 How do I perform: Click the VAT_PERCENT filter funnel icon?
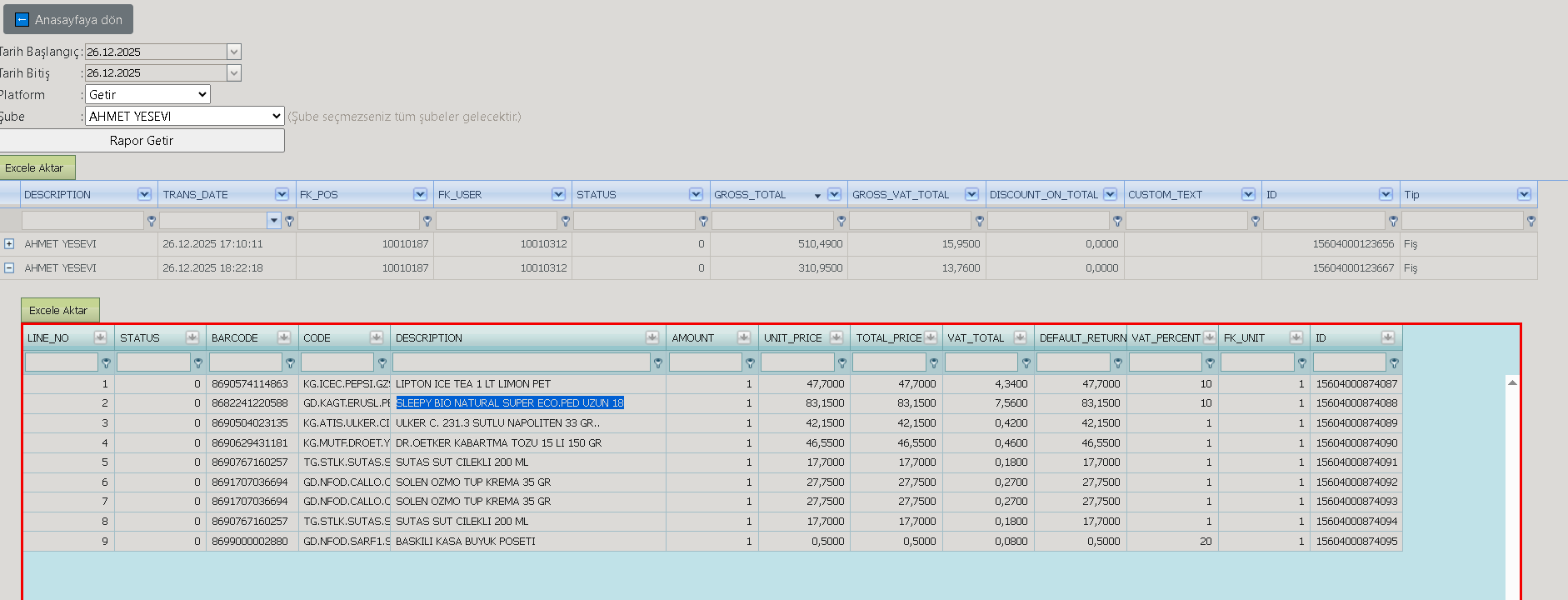[x=1210, y=363]
